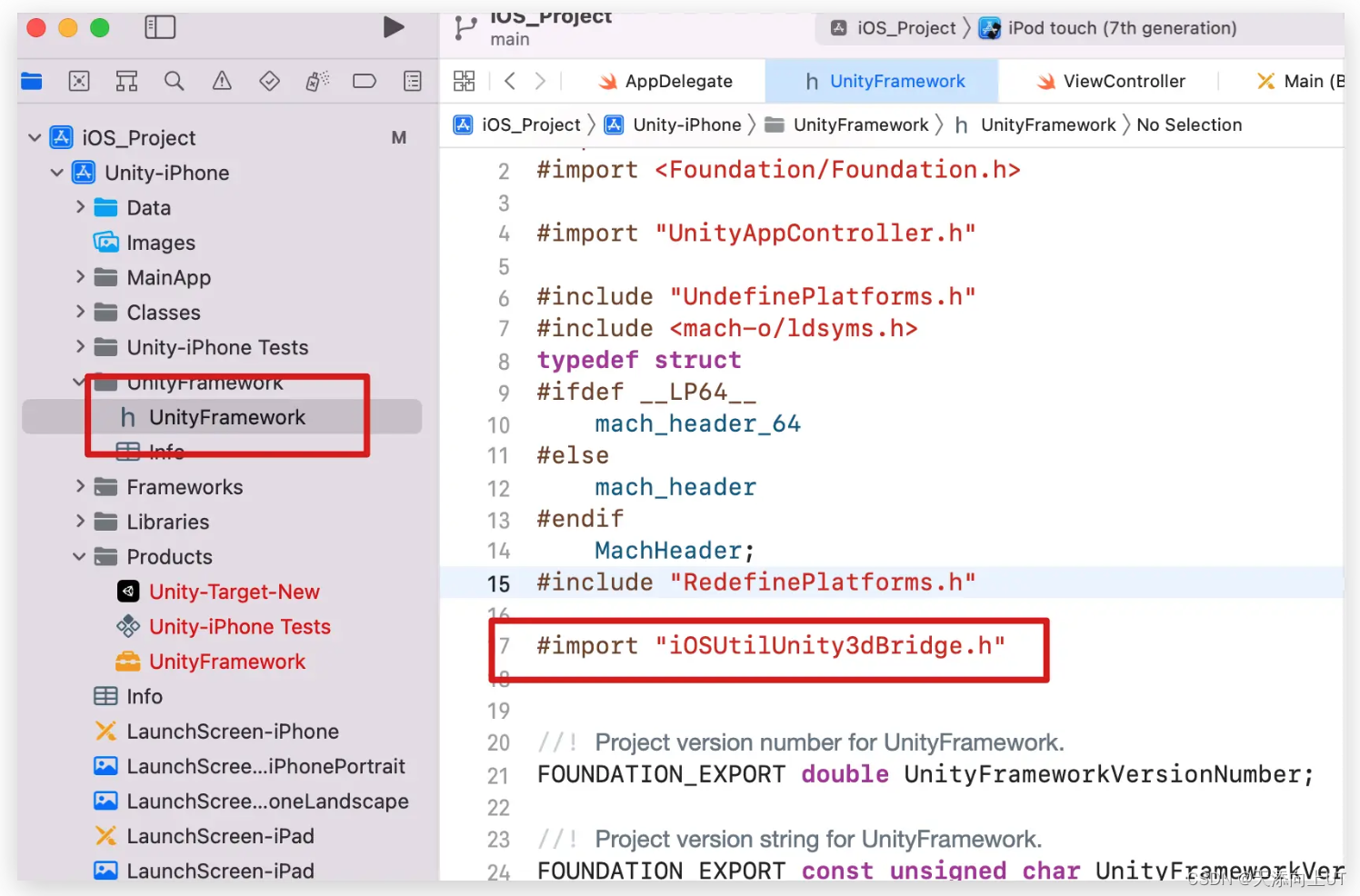Select UnityFramework product under Products
The width and height of the screenshot is (1360, 896).
(x=211, y=662)
